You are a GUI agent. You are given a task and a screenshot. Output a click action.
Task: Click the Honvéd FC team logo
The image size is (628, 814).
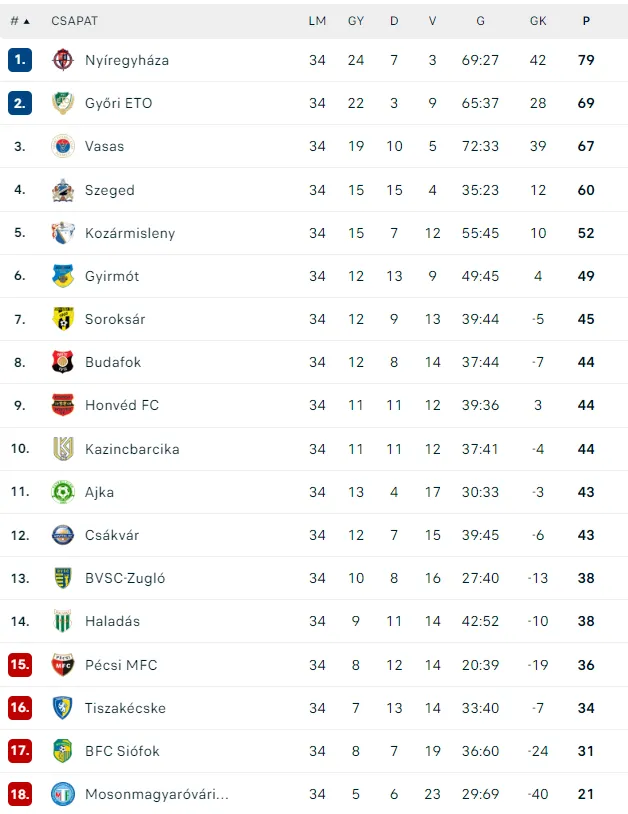pyautogui.click(x=63, y=405)
